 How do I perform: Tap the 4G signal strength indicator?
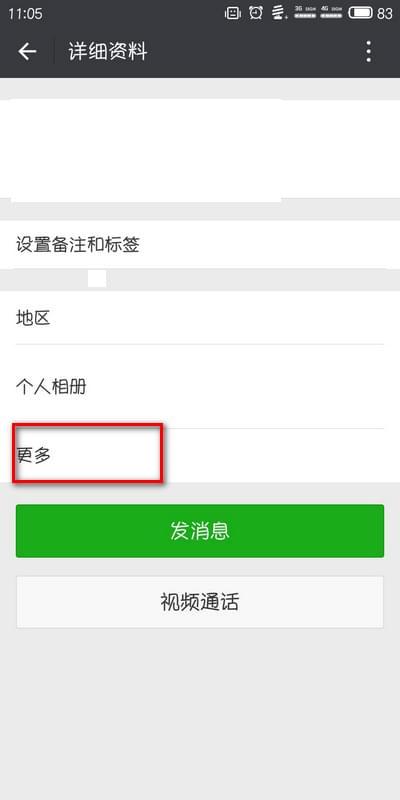click(x=331, y=13)
